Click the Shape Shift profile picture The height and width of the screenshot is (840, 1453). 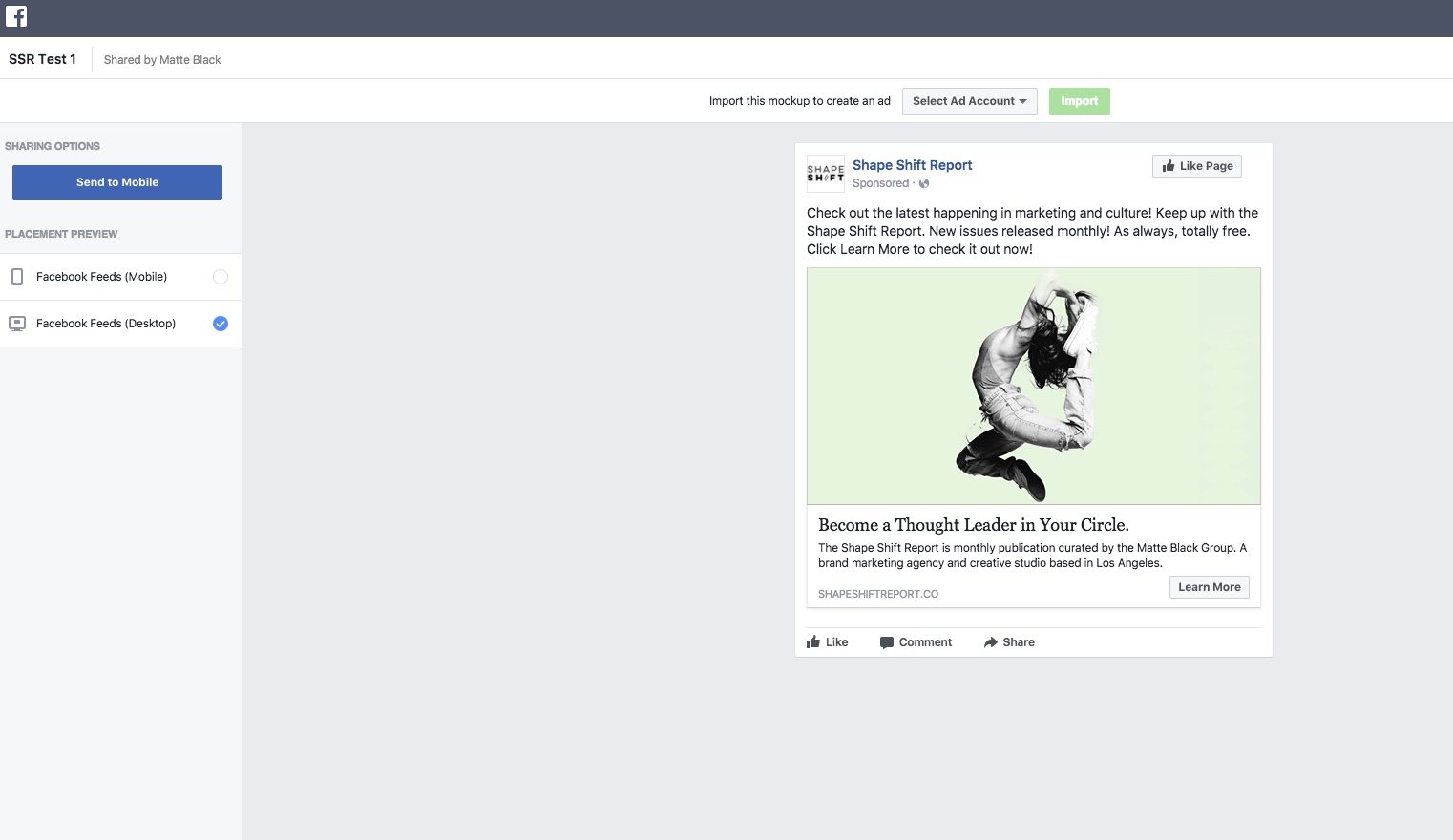point(826,173)
